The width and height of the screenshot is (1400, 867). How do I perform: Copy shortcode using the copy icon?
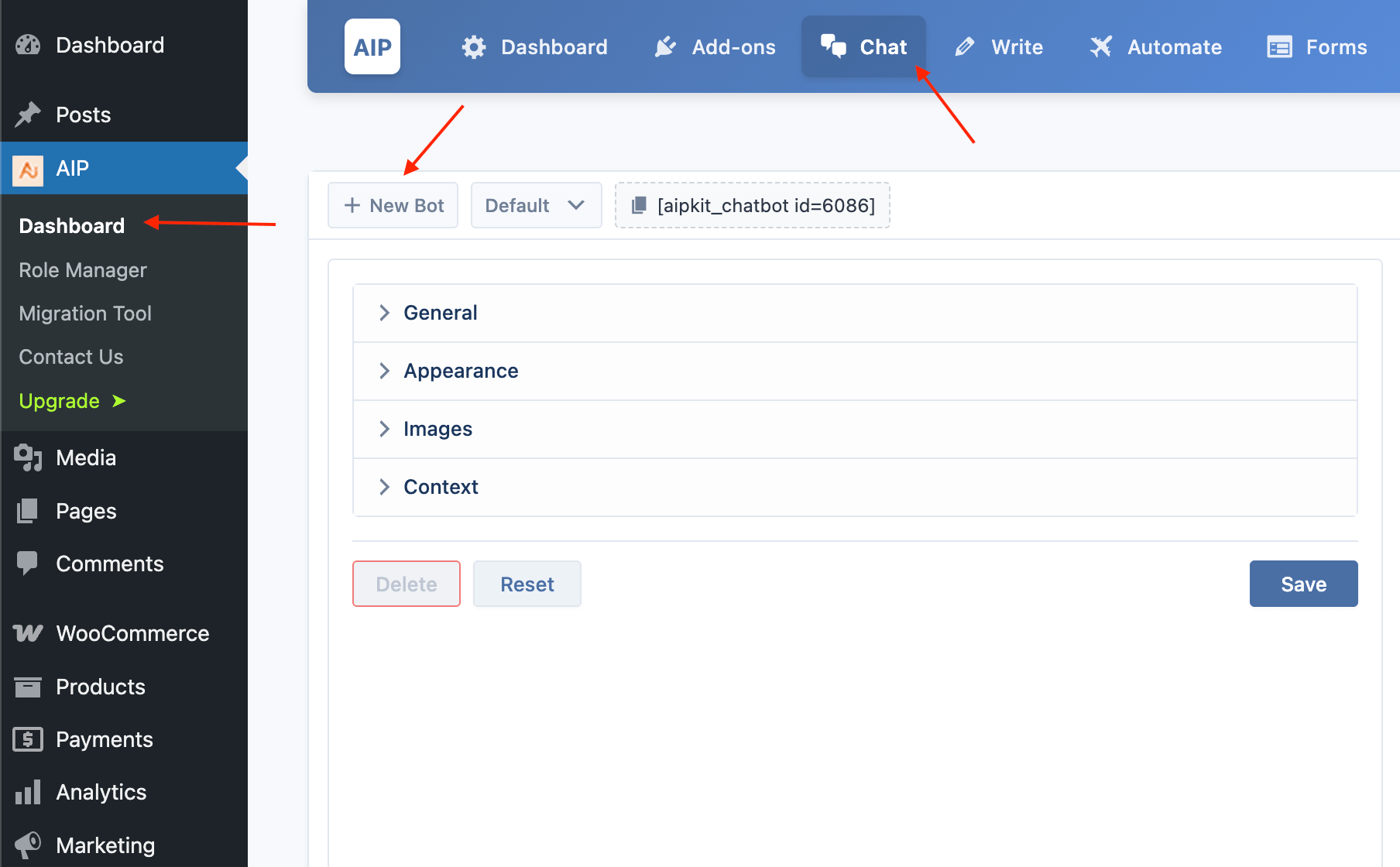[x=639, y=205]
